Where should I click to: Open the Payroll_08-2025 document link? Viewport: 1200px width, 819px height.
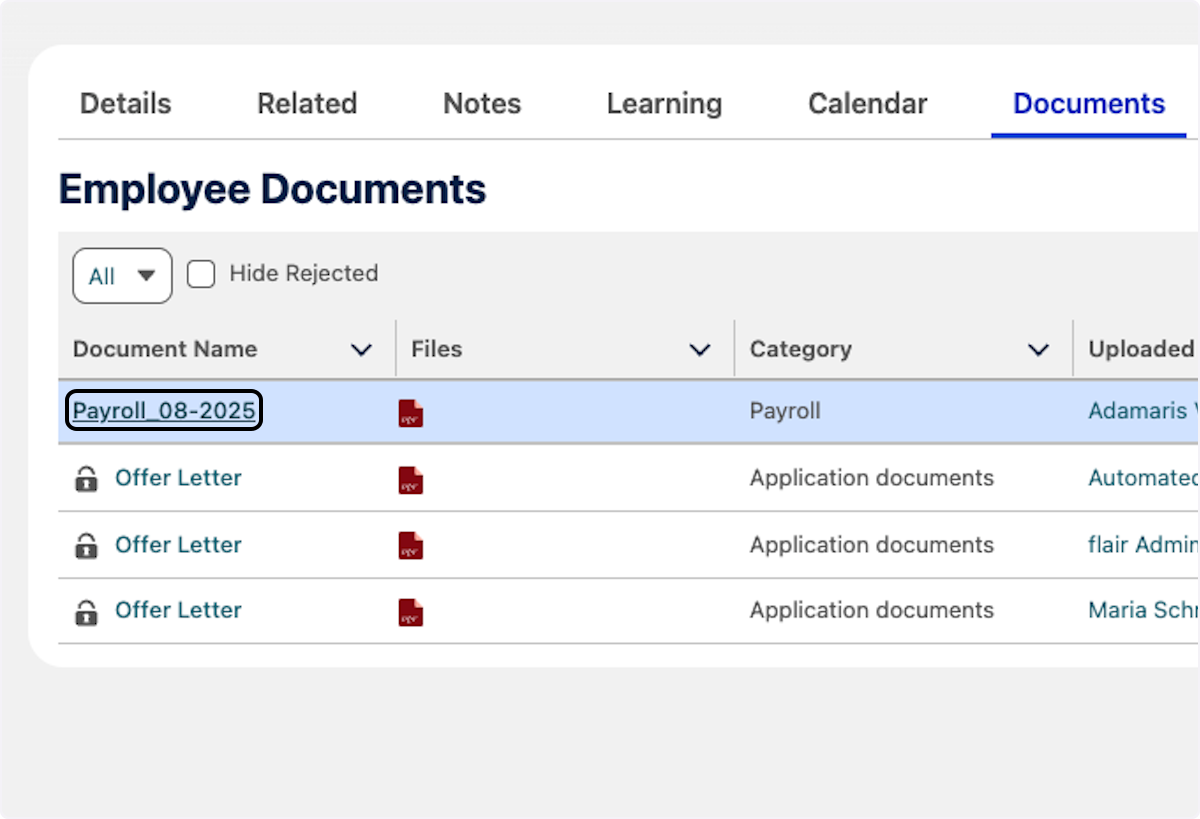coord(163,410)
